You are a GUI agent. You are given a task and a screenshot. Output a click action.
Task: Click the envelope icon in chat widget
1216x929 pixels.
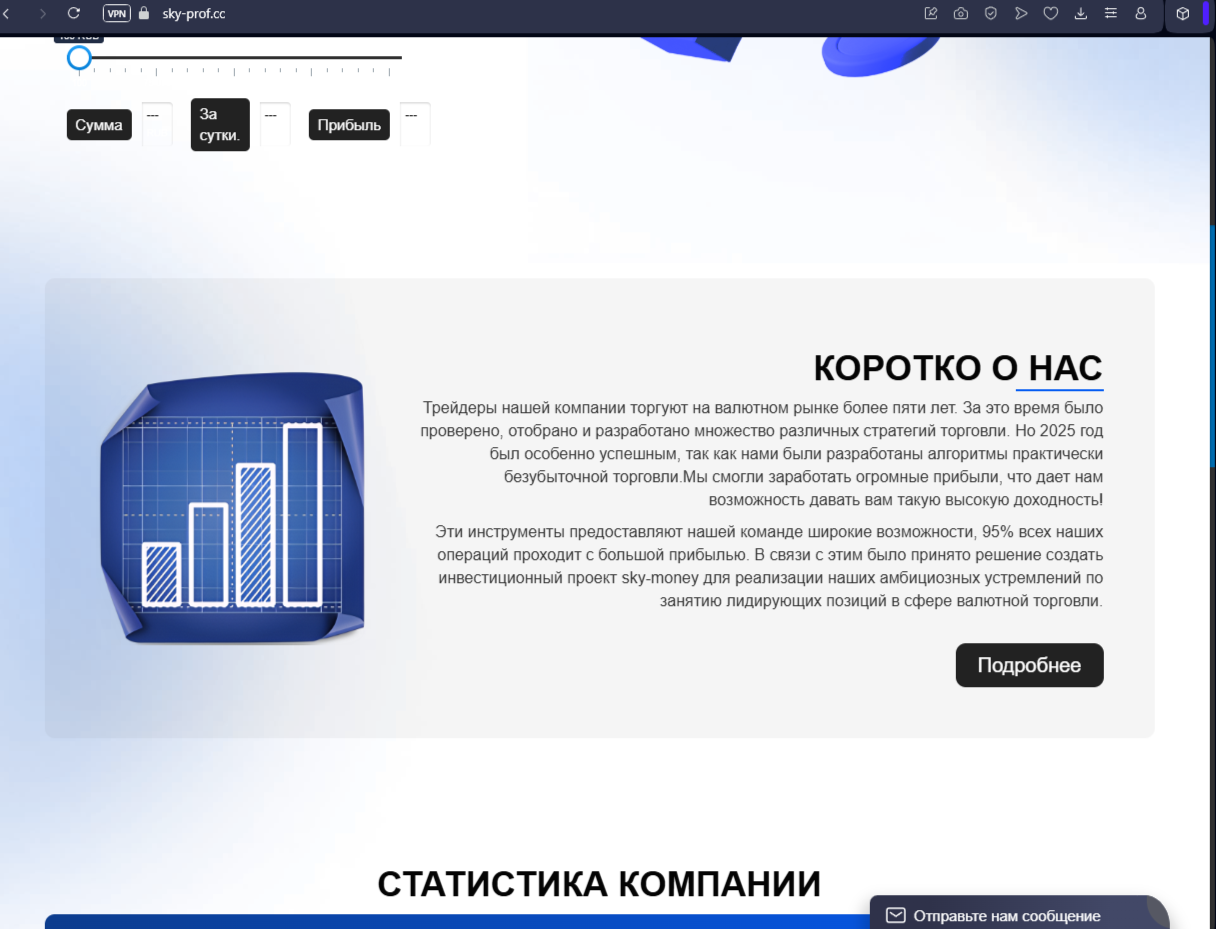tap(896, 915)
